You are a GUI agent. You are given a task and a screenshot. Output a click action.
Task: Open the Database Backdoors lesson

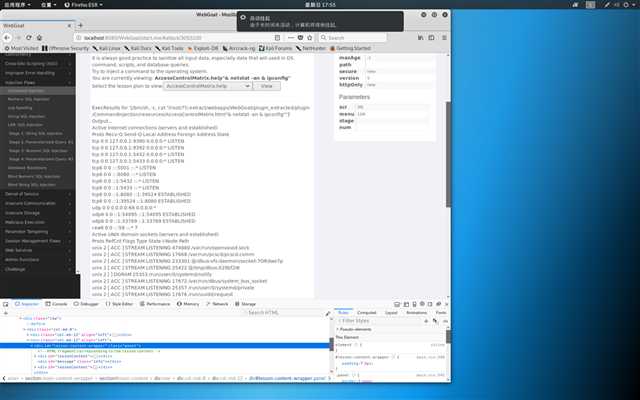tap(27, 168)
